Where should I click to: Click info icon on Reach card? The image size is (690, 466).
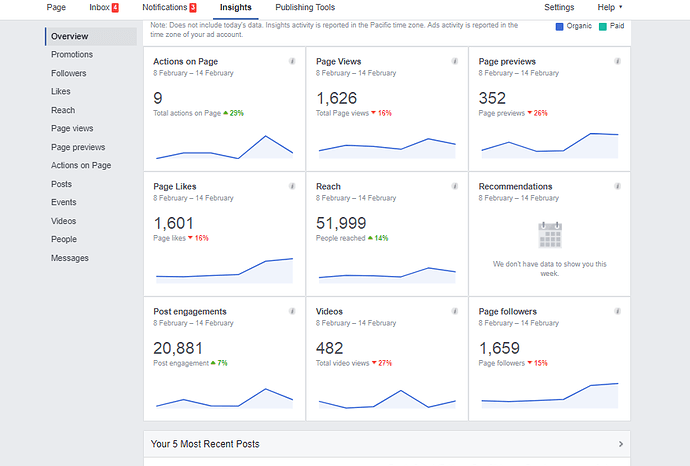point(455,186)
